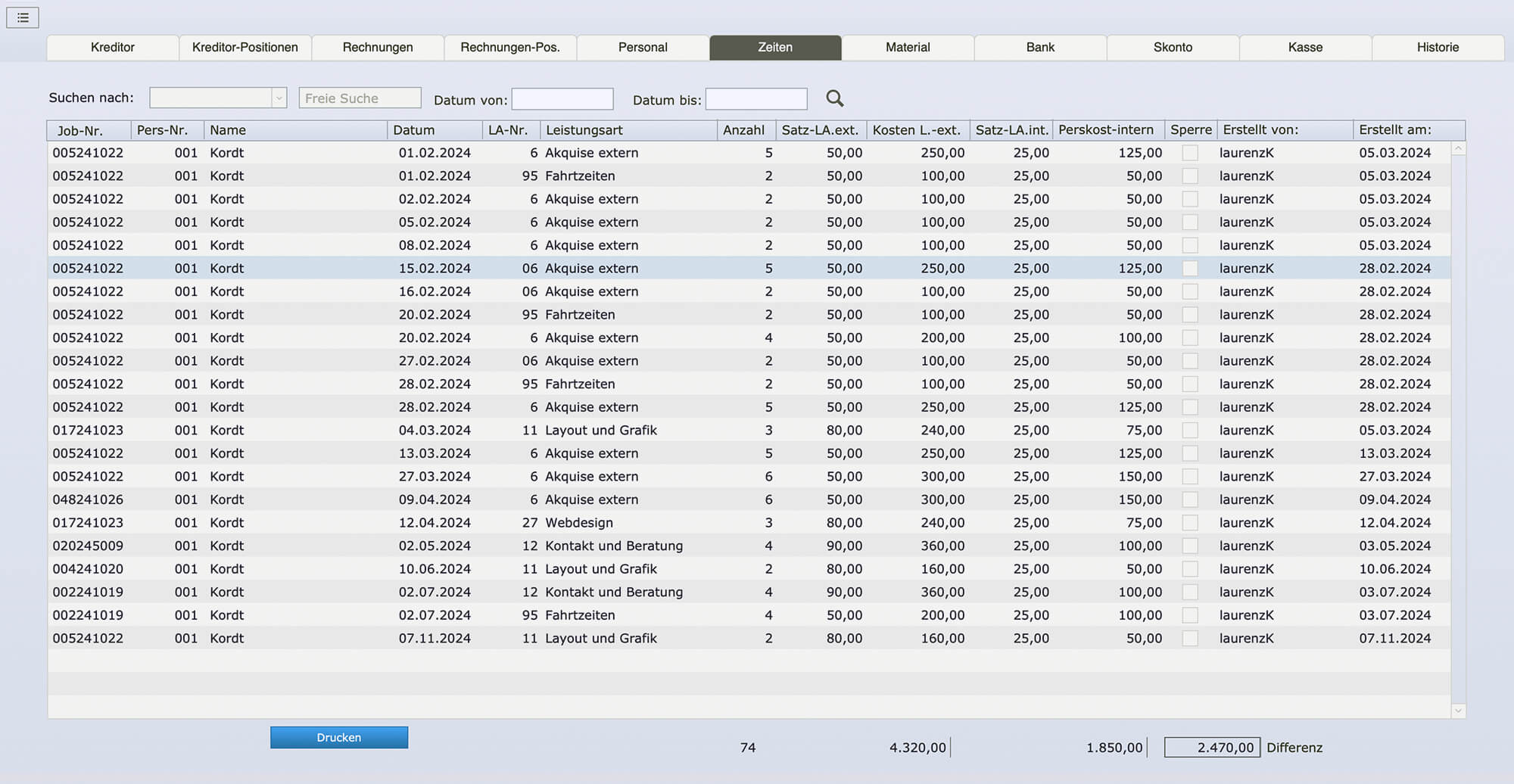The width and height of the screenshot is (1514, 784).
Task: Check Sperre for 02.05.2024 Kontakt und Beratung row
Action: coord(1190,546)
